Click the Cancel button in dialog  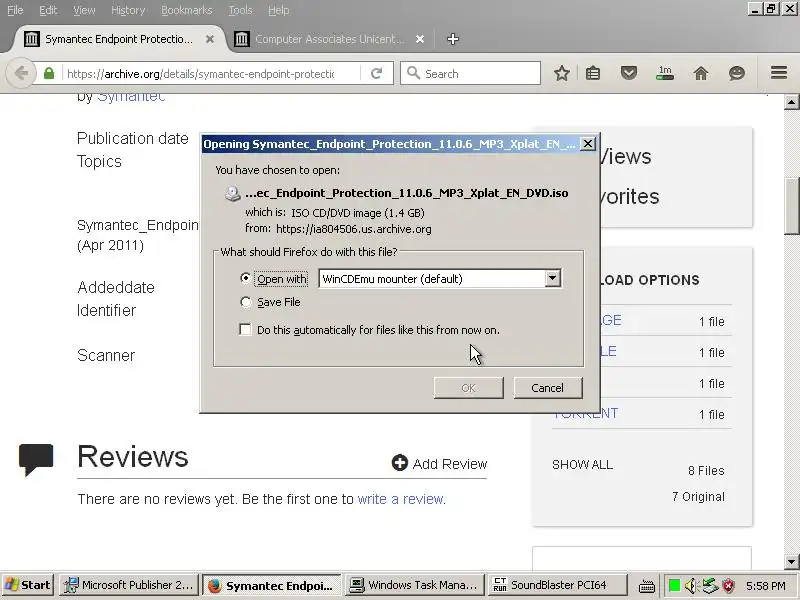(547, 388)
